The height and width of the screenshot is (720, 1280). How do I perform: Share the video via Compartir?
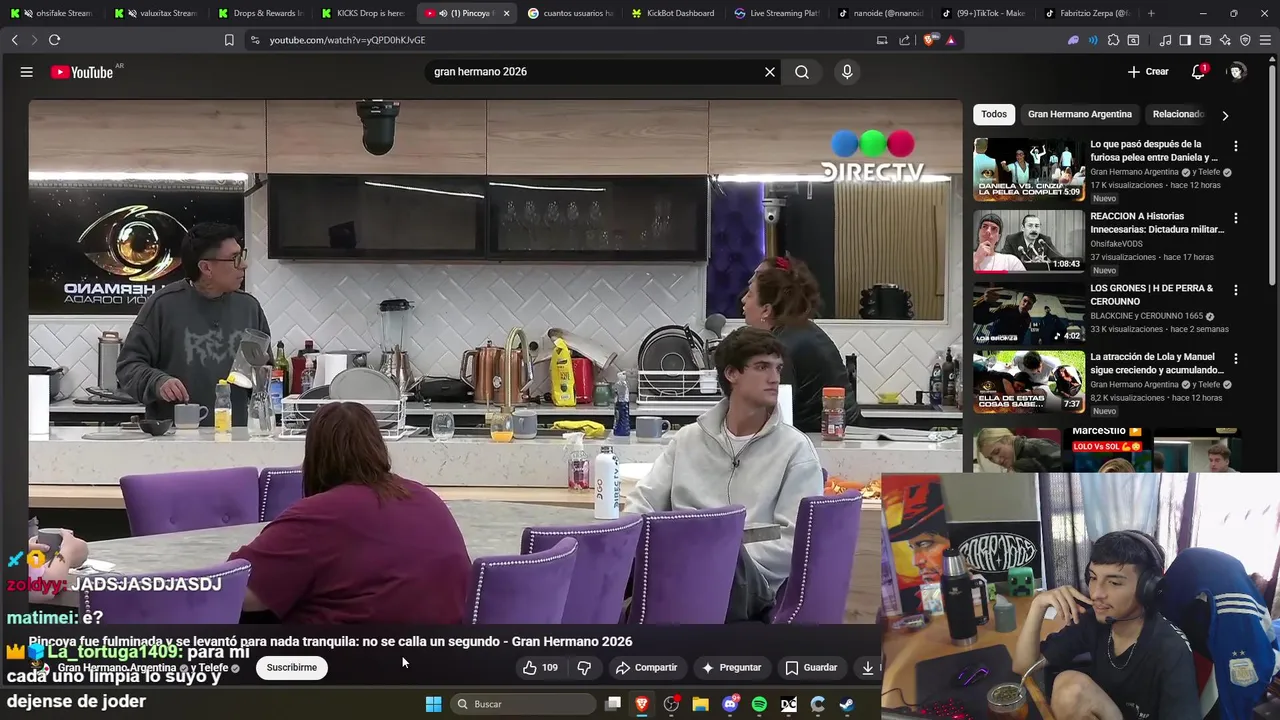646,668
